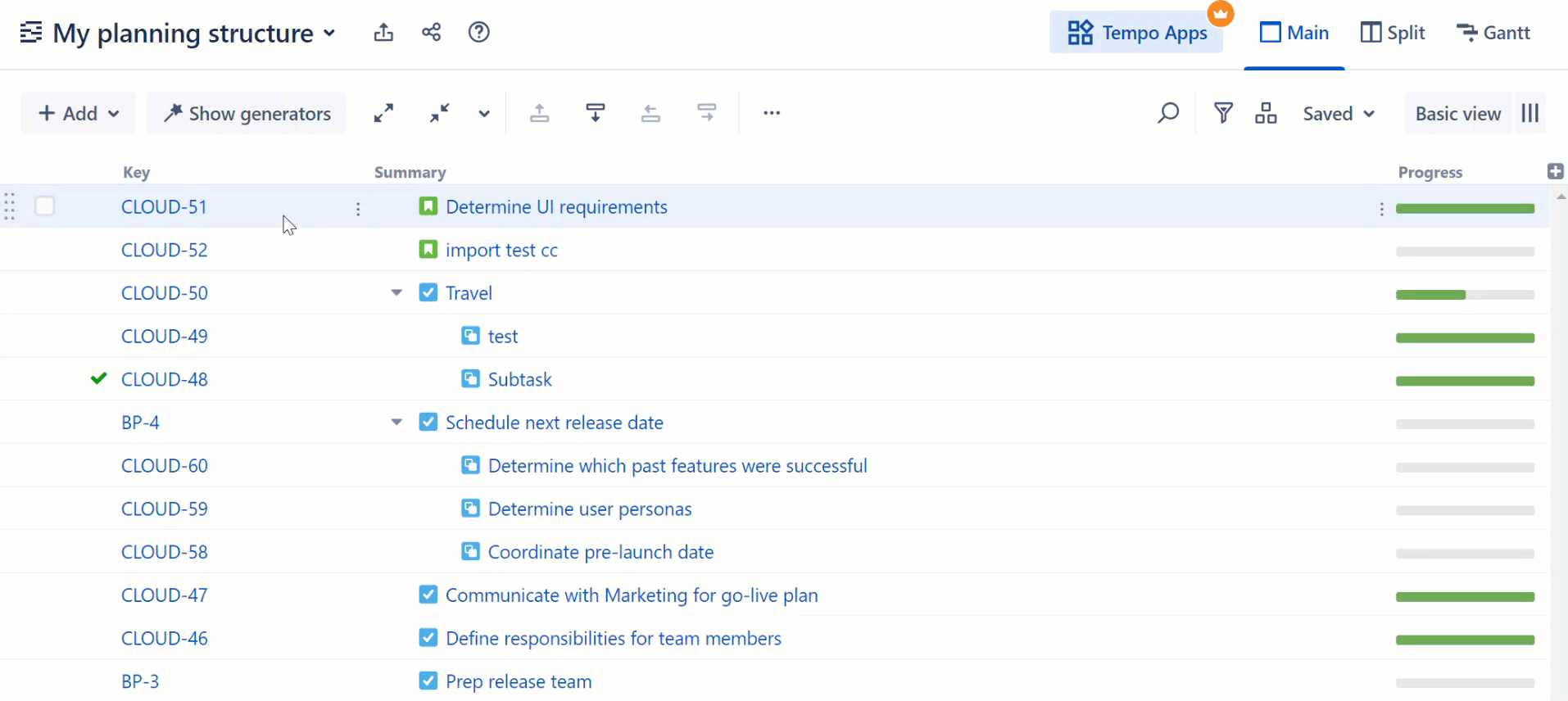Viewport: 1568px width, 701px height.
Task: Click the share structure icon
Action: (431, 33)
